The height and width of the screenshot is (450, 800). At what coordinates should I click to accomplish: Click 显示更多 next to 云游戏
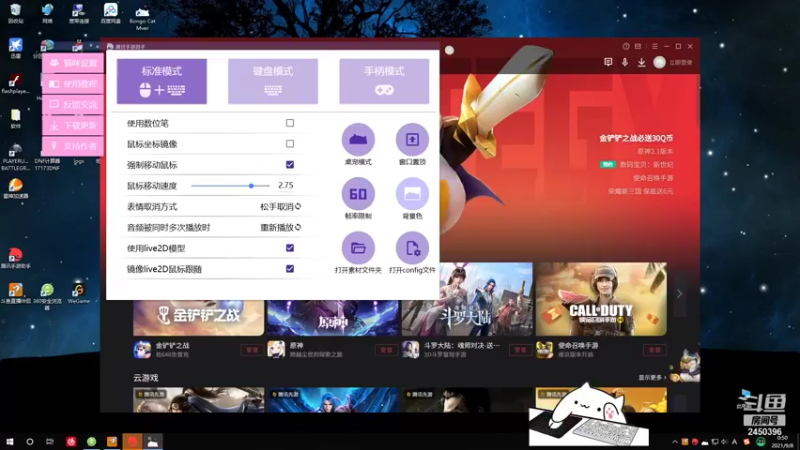(x=652, y=378)
